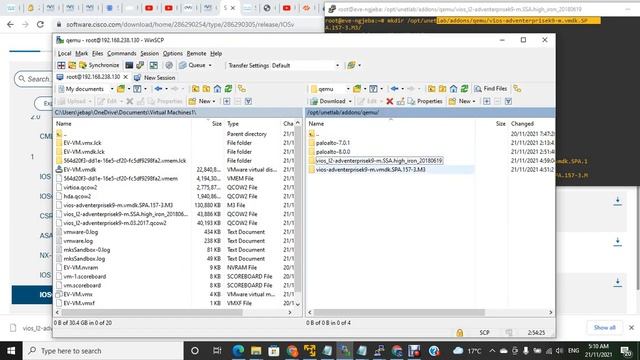The height and width of the screenshot is (360, 640).
Task: Click the local select files plus icon
Action: click(227, 101)
